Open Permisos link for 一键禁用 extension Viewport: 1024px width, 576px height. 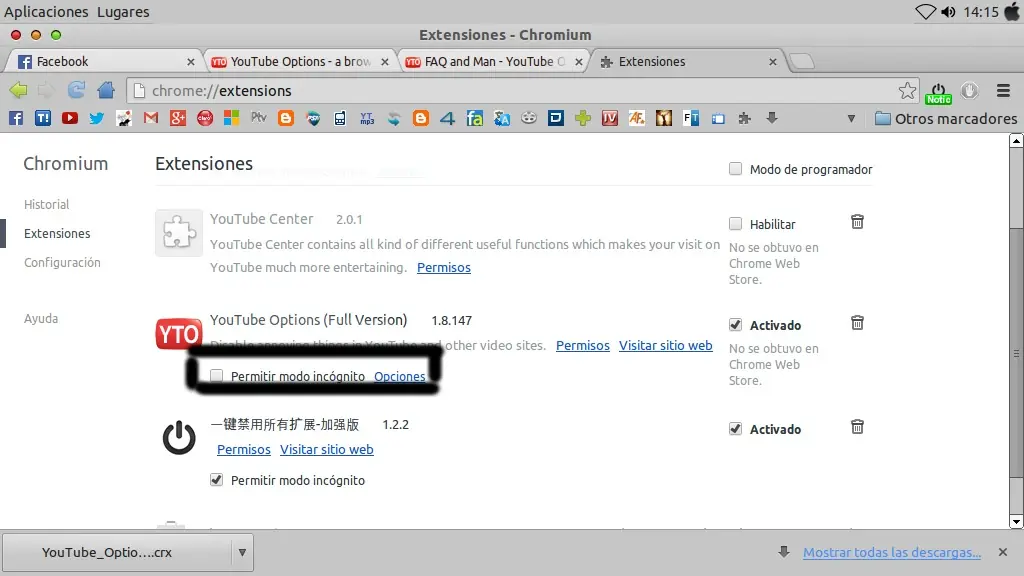point(244,449)
